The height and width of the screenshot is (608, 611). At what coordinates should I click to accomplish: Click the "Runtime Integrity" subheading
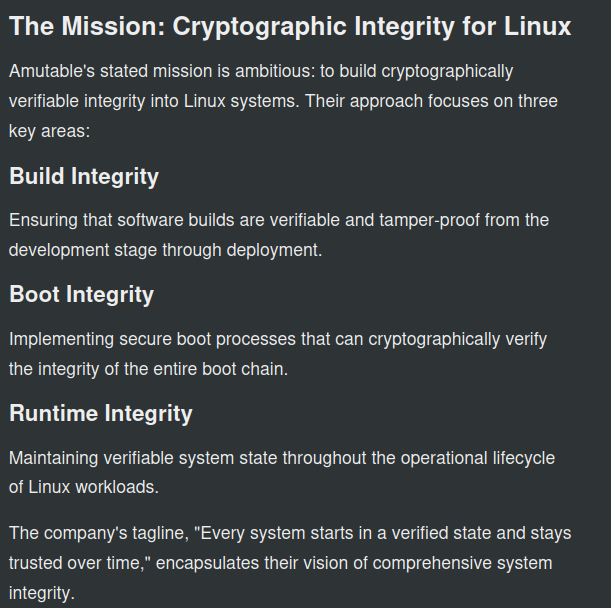point(101,414)
